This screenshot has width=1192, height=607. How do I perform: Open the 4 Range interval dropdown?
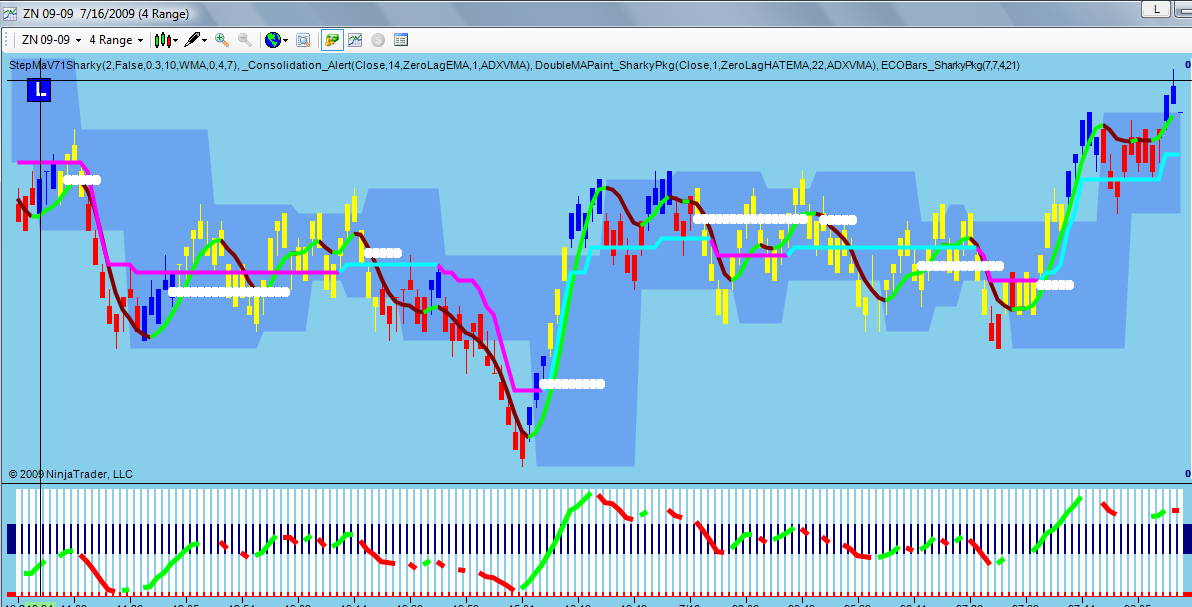(x=116, y=40)
